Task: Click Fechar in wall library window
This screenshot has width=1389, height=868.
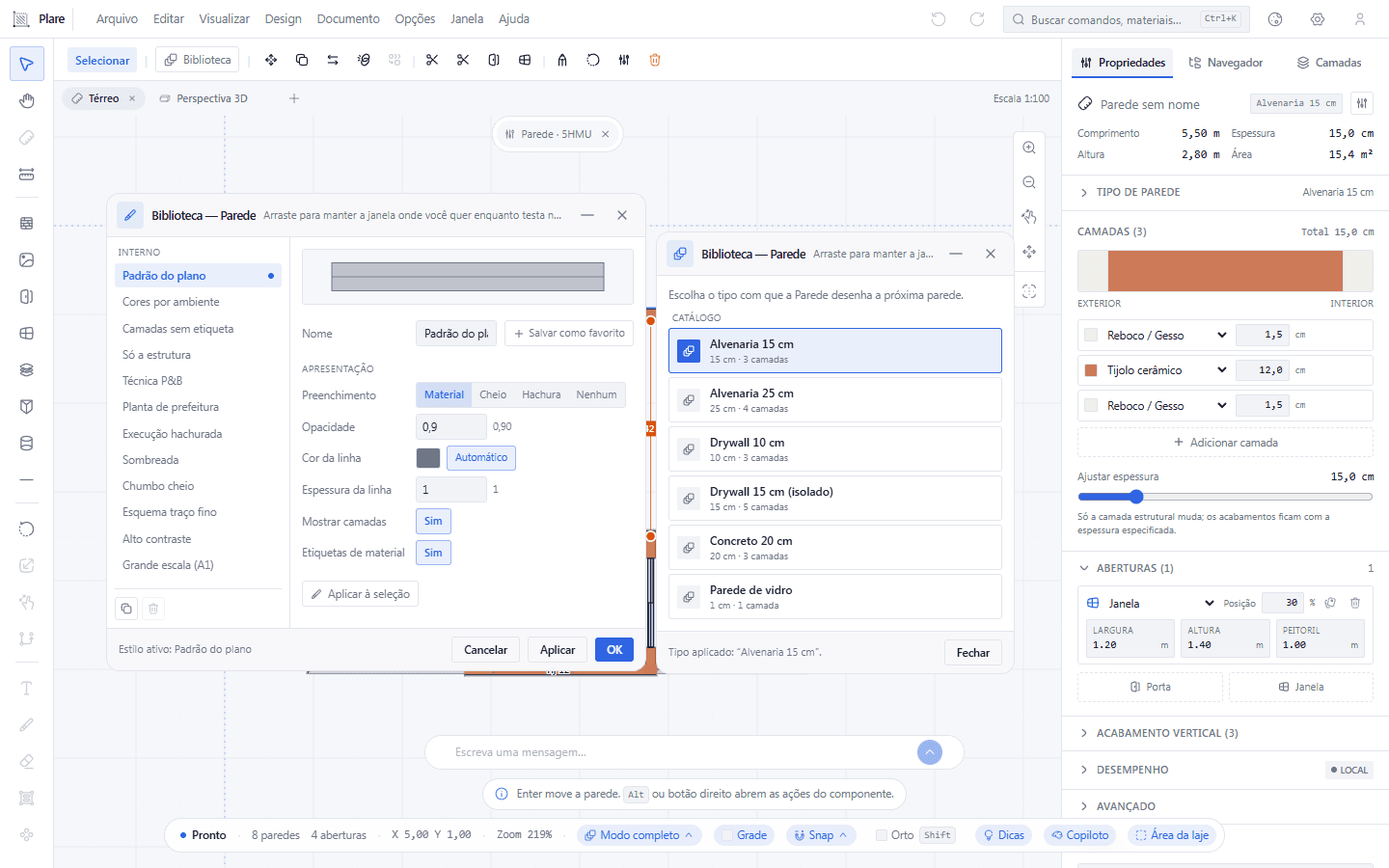Action: click(x=973, y=653)
